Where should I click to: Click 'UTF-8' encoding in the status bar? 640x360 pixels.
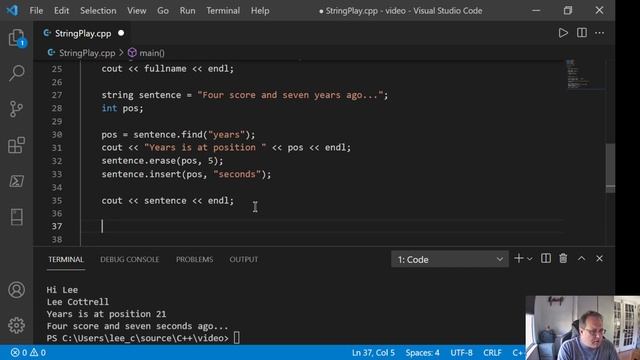coord(461,353)
